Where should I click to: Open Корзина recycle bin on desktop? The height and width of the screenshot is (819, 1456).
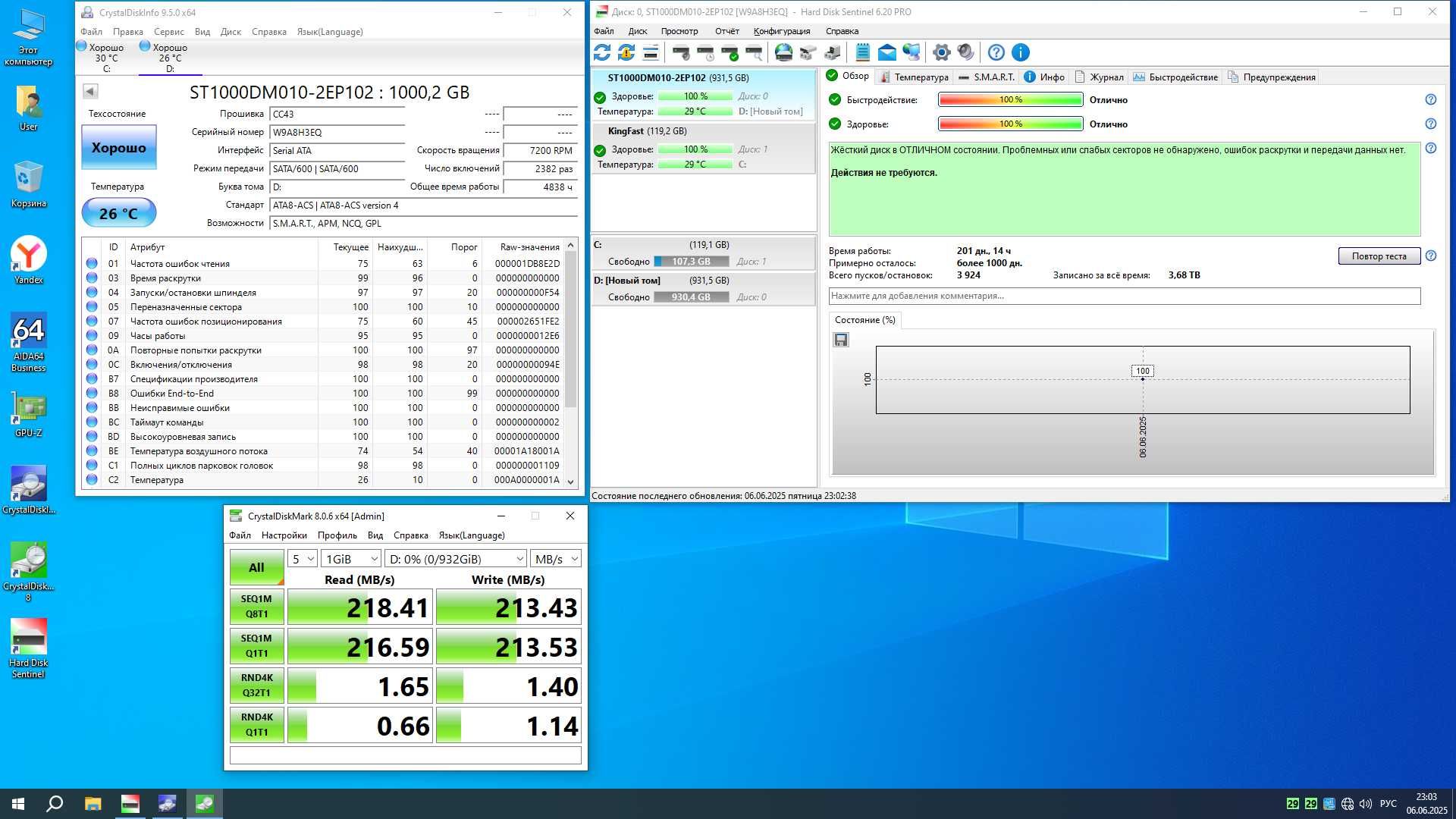point(29,184)
